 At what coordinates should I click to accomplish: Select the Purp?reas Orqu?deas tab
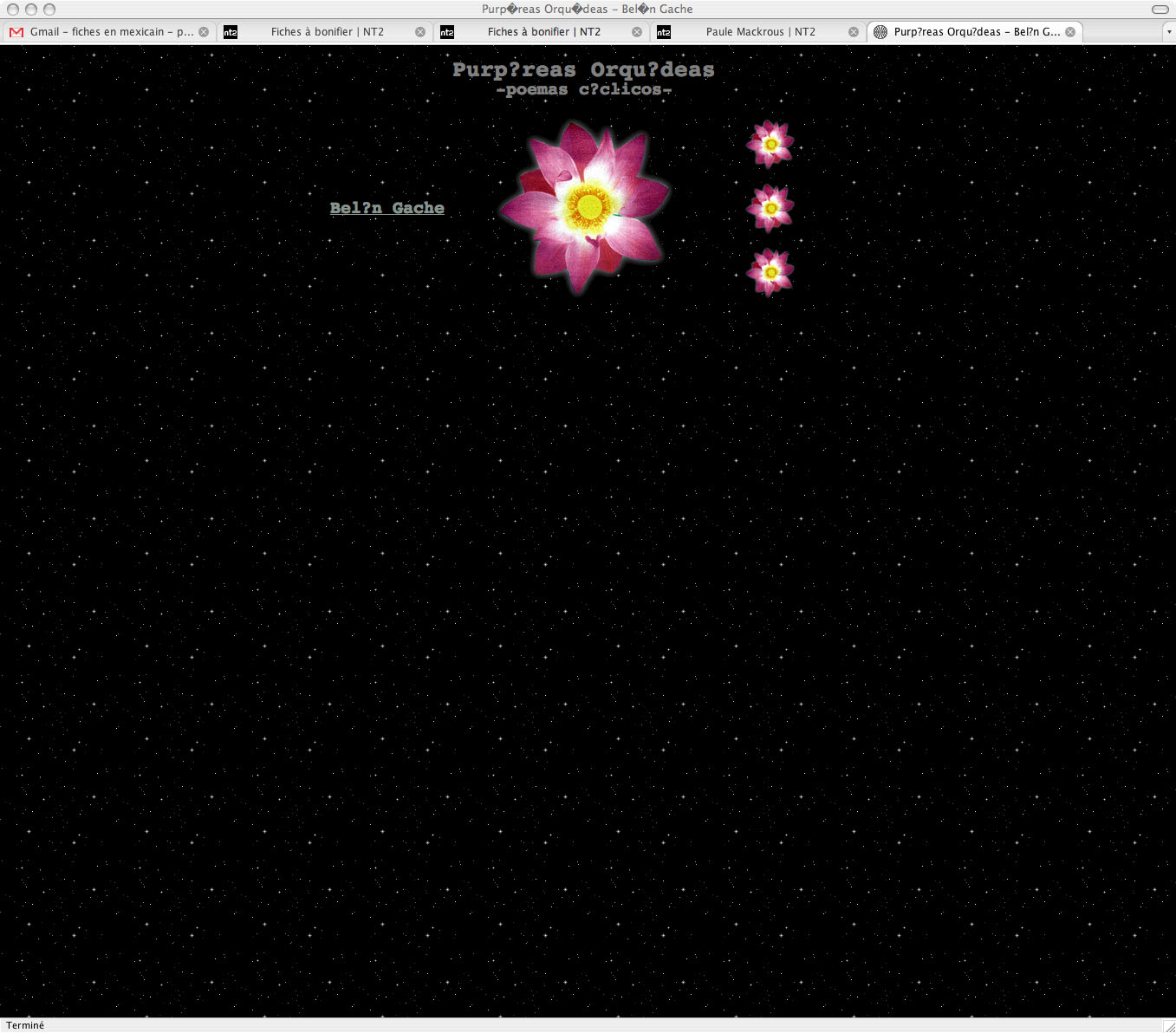tap(975, 32)
